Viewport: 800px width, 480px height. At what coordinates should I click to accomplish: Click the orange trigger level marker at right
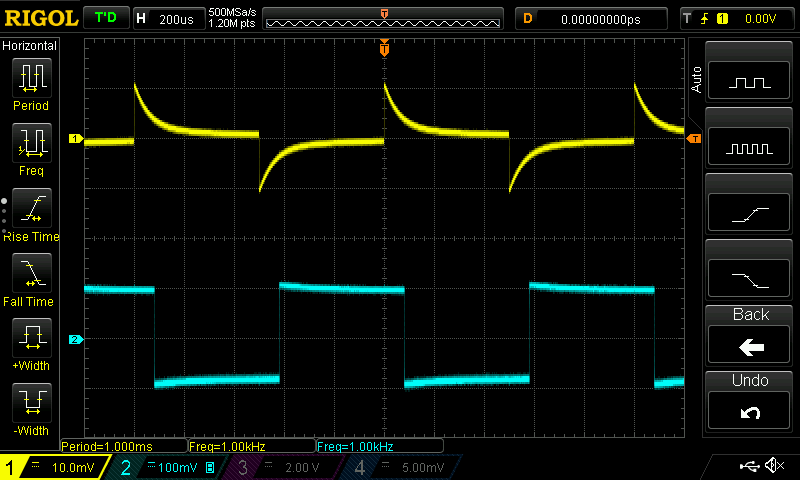(x=694, y=139)
